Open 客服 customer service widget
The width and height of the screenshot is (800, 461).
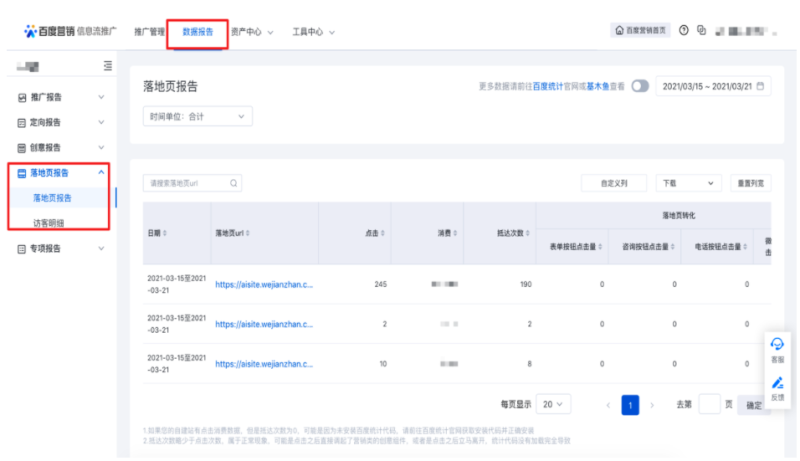click(x=777, y=350)
